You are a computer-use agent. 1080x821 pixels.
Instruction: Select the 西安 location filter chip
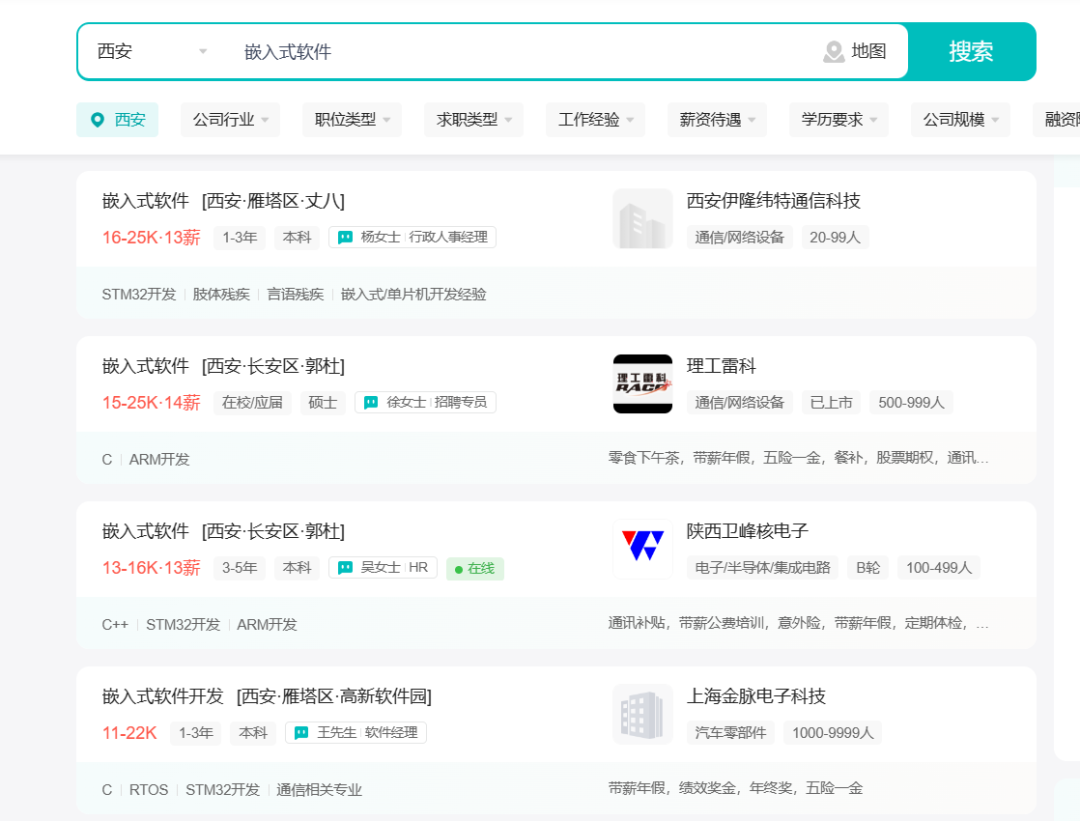pyautogui.click(x=117, y=120)
